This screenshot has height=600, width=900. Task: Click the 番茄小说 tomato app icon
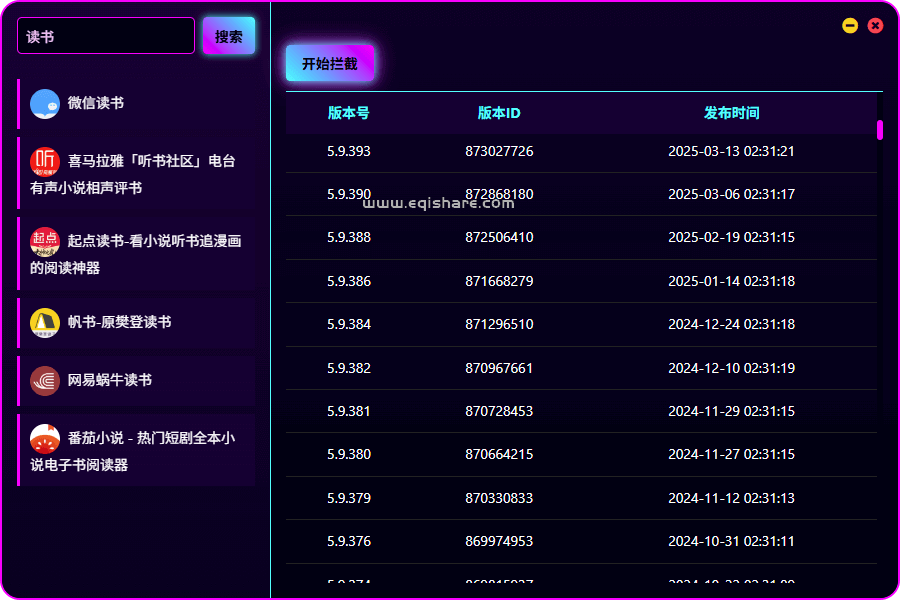(x=45, y=438)
